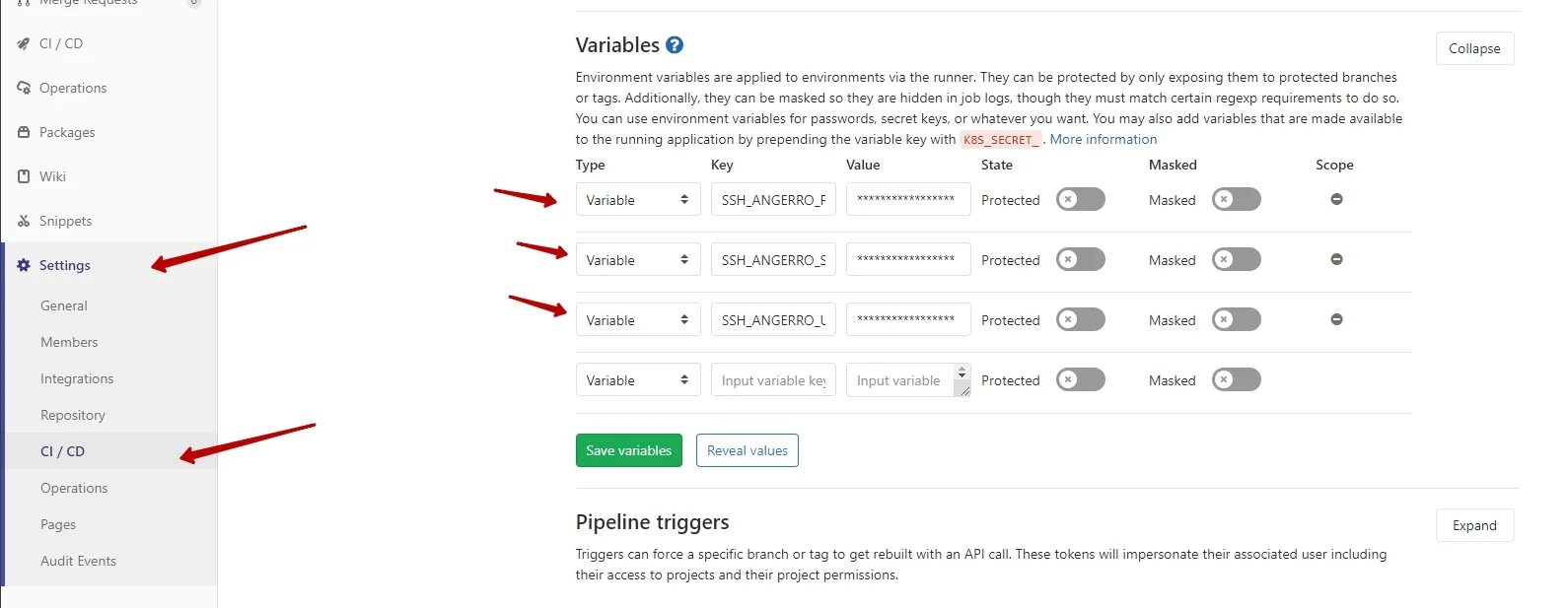Screen dimensions: 1568x608
Task: Remove the first SSH_ANGERRO variable row
Action: [1336, 199]
